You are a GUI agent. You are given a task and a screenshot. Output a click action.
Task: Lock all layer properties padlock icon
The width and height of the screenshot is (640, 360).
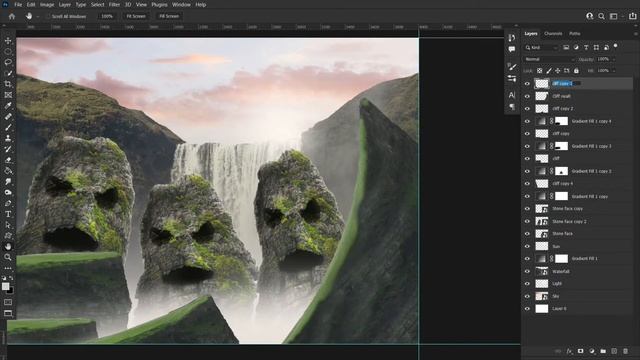(x=576, y=71)
